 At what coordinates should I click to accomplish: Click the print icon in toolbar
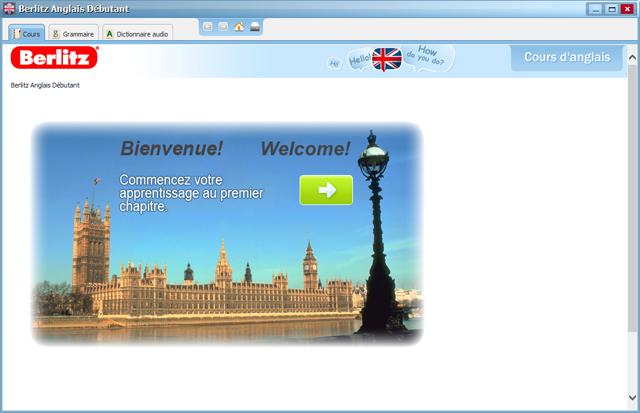(255, 27)
